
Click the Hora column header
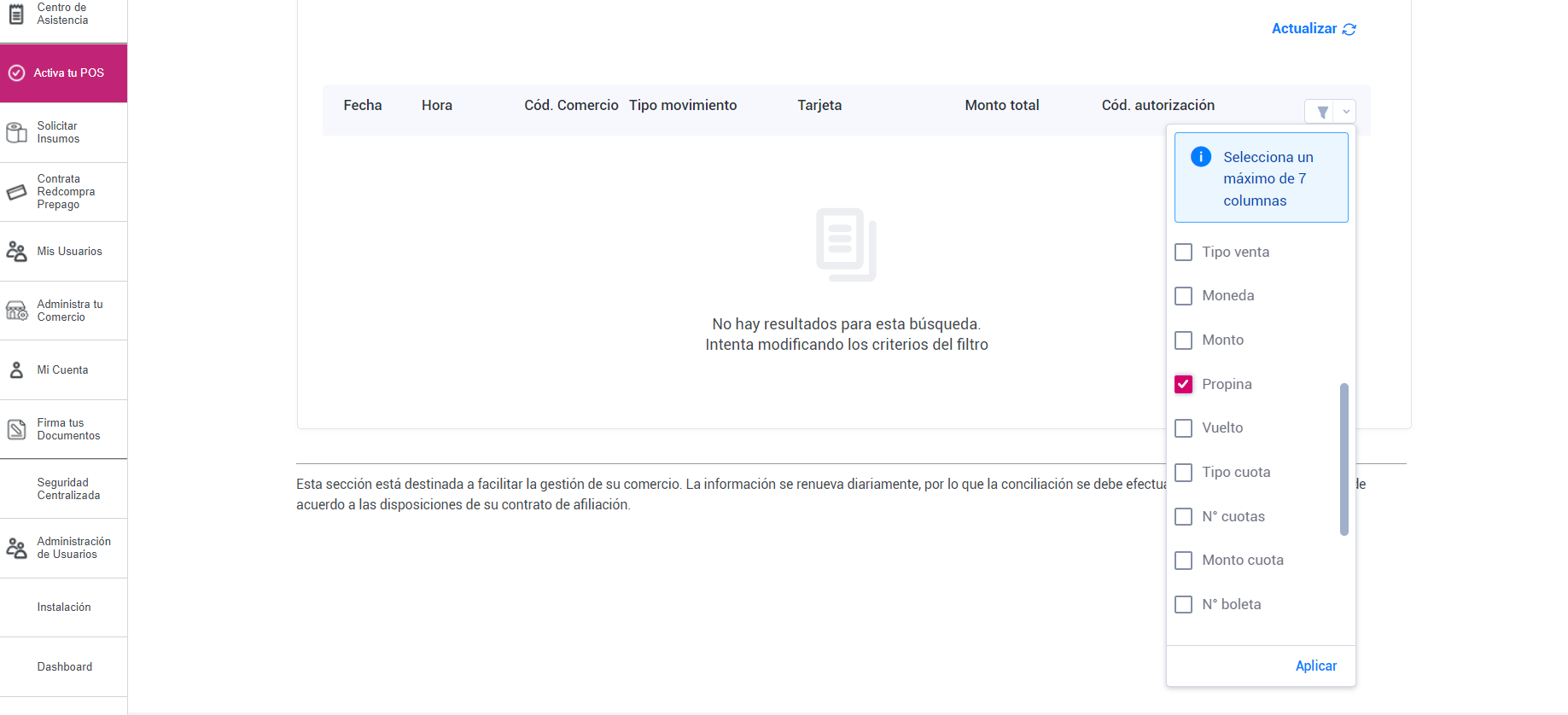tap(437, 106)
